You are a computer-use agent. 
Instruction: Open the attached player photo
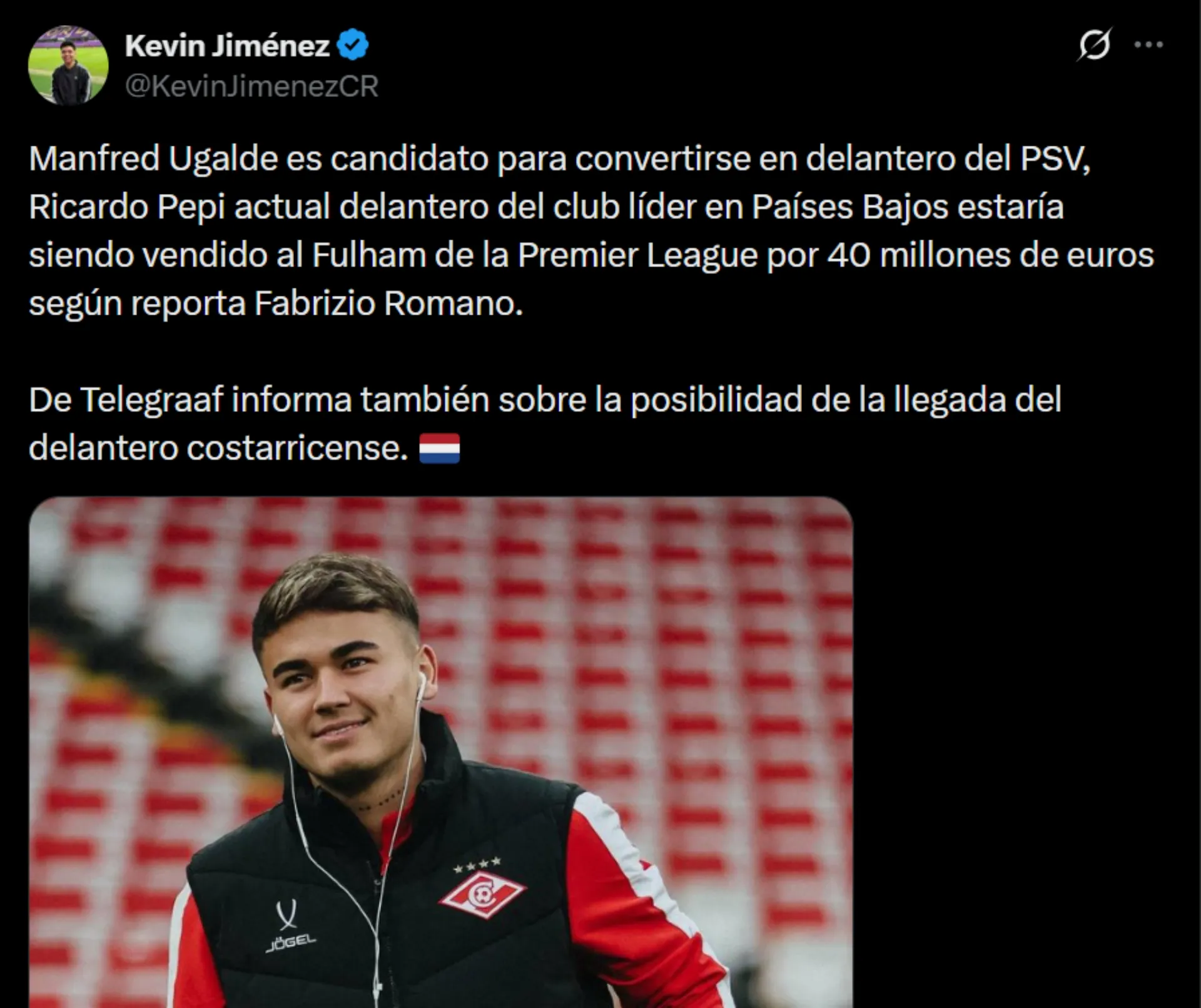click(x=441, y=752)
